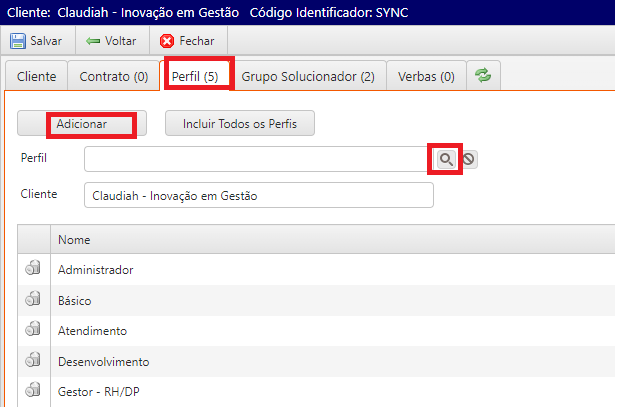Screen dimensions: 617x407
Task: Click Incluir Todos os Perfis button
Action: (x=240, y=123)
